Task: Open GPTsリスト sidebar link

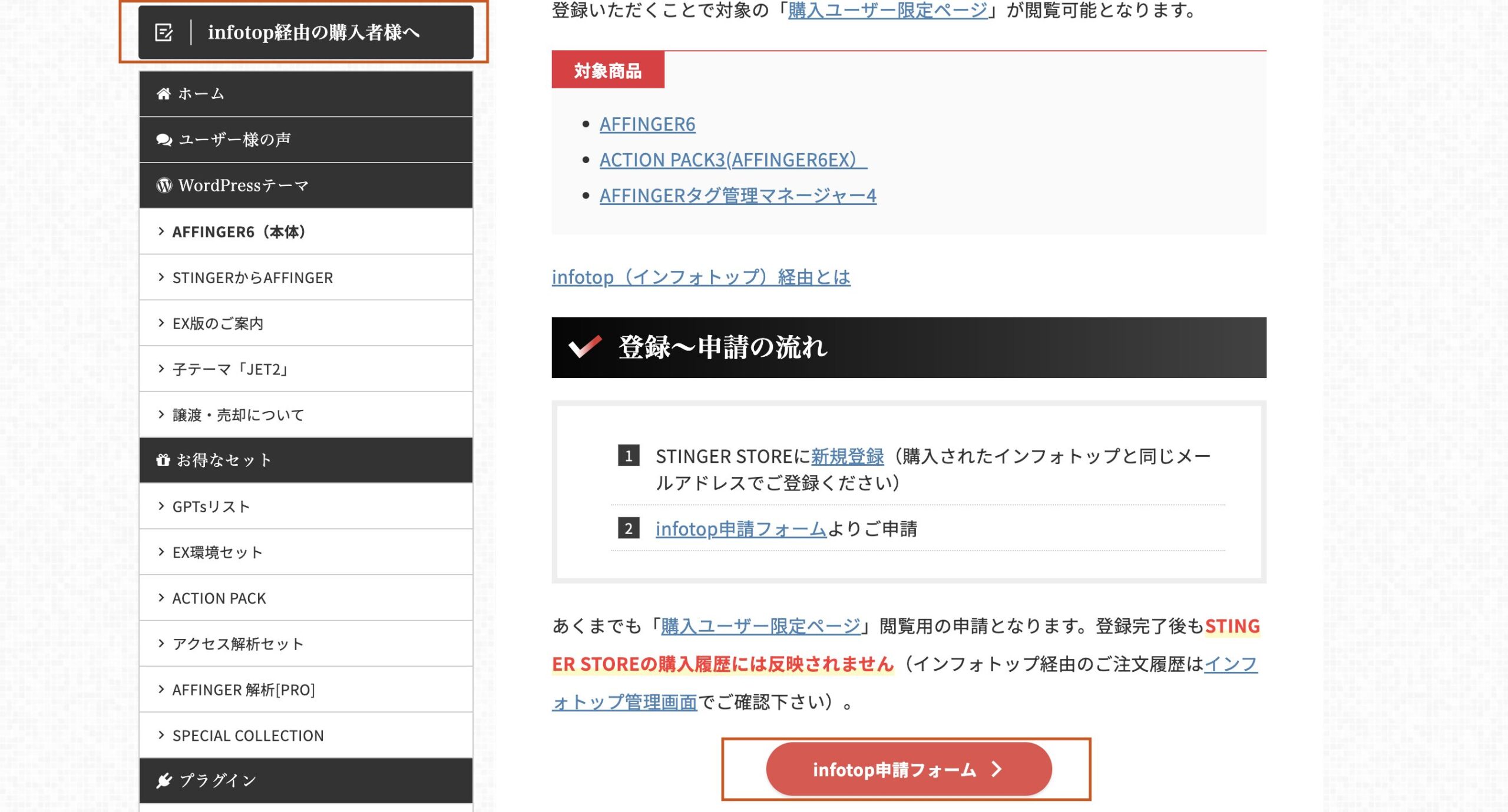Action: click(x=306, y=506)
